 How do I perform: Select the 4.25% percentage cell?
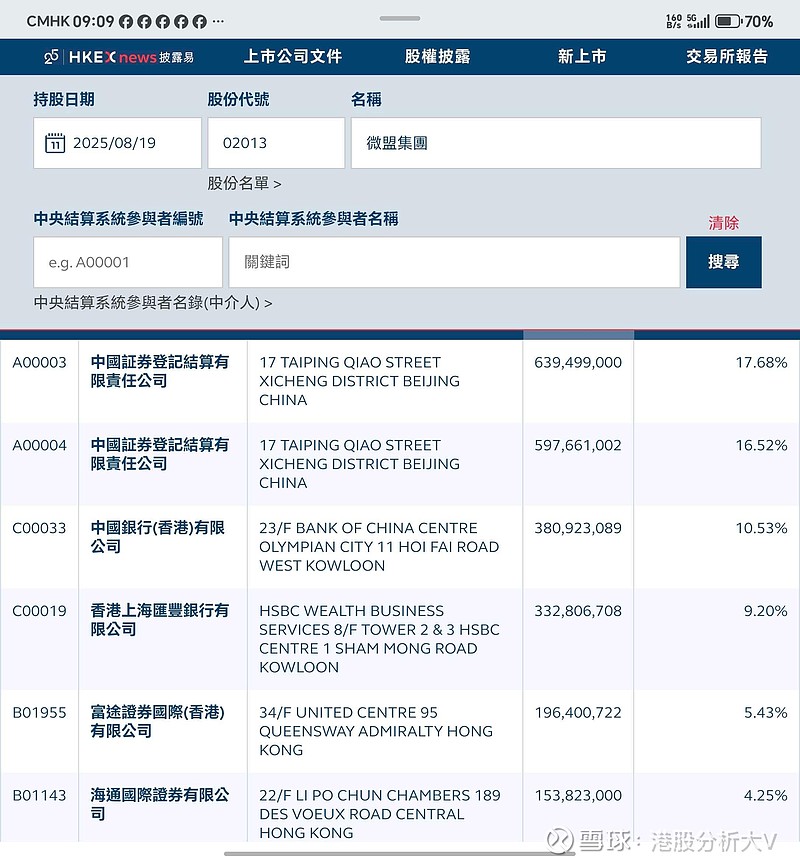(x=766, y=795)
